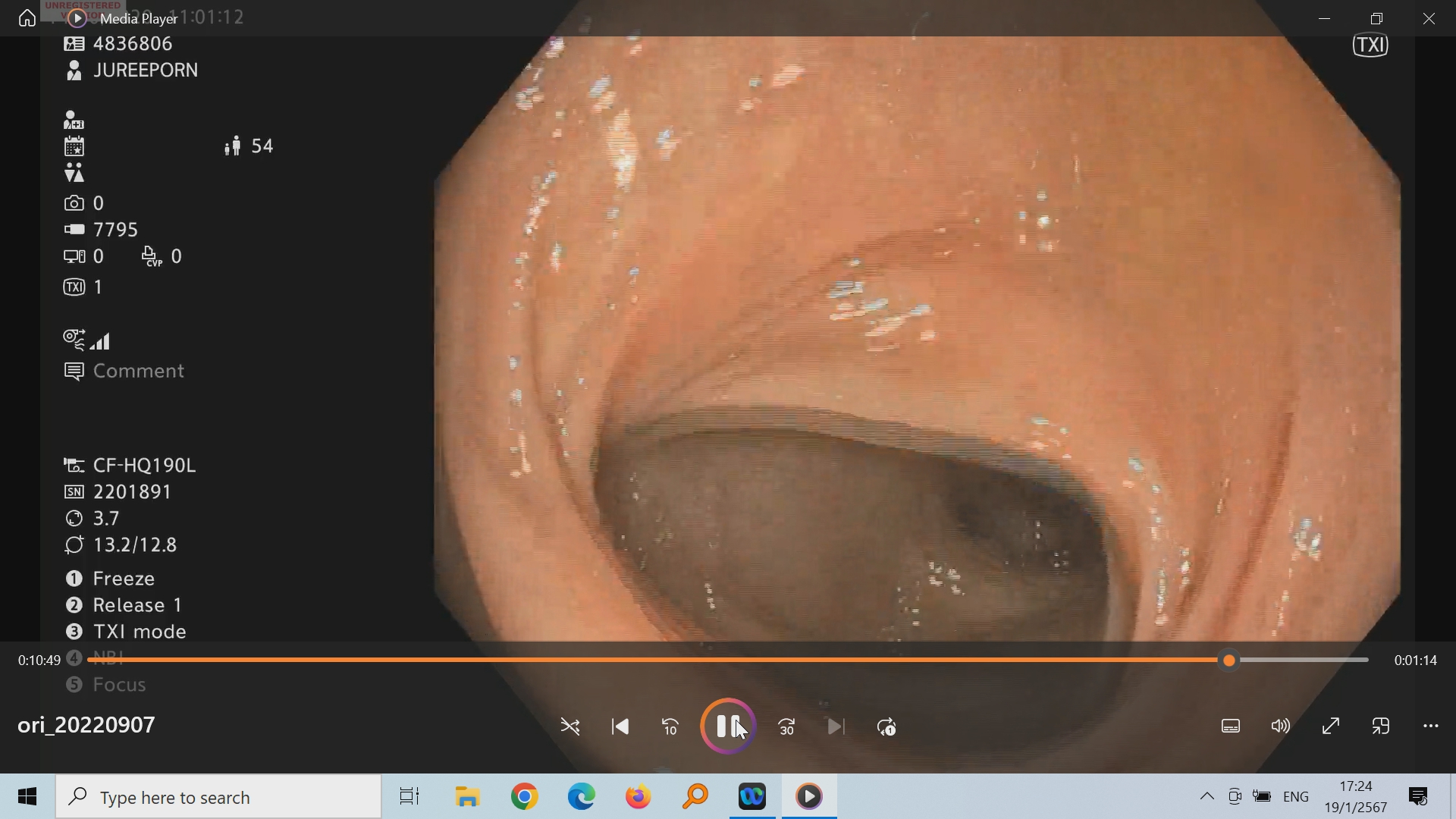Viewport: 1456px width, 819px height.
Task: Open more options menu
Action: click(1431, 726)
